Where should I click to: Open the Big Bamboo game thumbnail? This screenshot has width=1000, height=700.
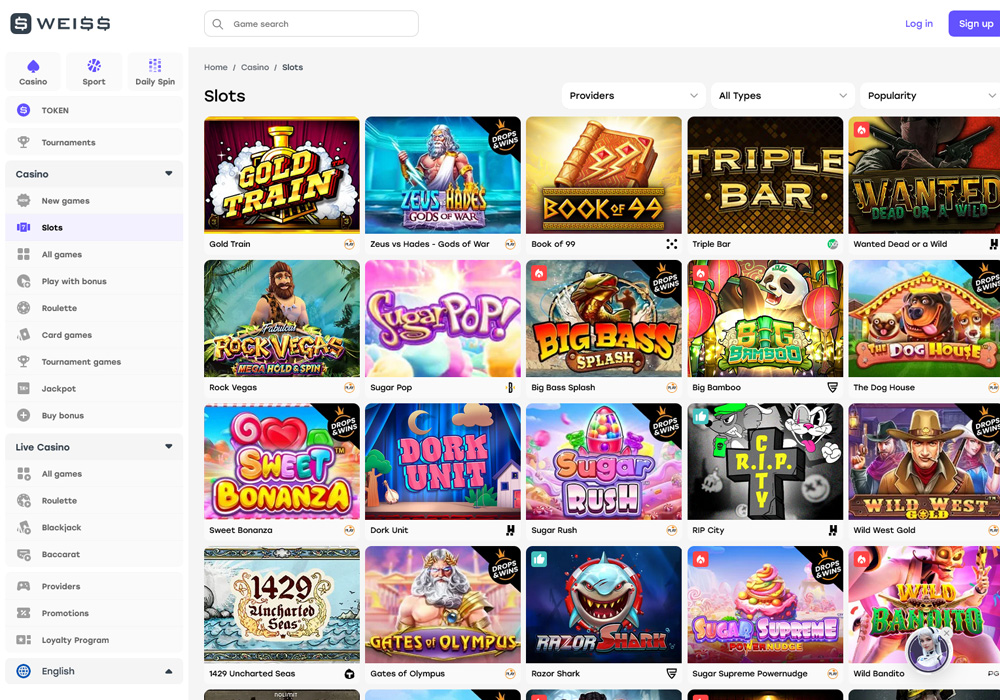point(765,318)
